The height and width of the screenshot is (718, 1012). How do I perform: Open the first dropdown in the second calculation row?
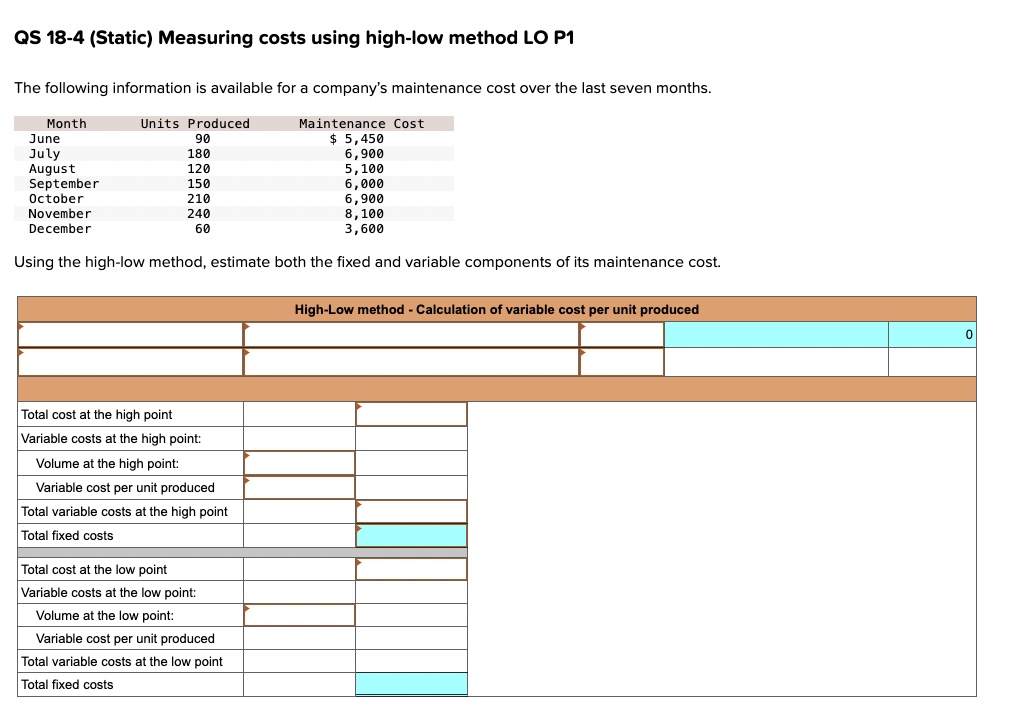pyautogui.click(x=130, y=360)
